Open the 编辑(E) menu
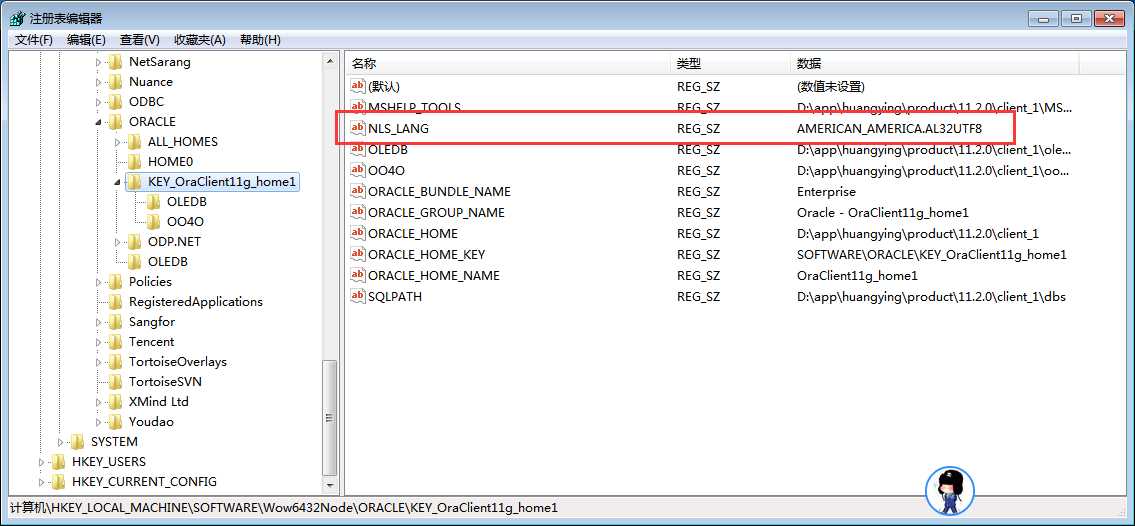 [x=86, y=40]
